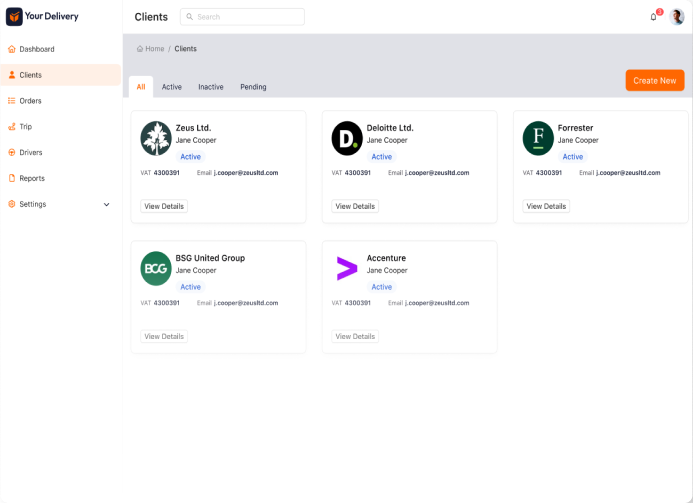
Task: Open Orders in the sidebar
Action: (61, 101)
